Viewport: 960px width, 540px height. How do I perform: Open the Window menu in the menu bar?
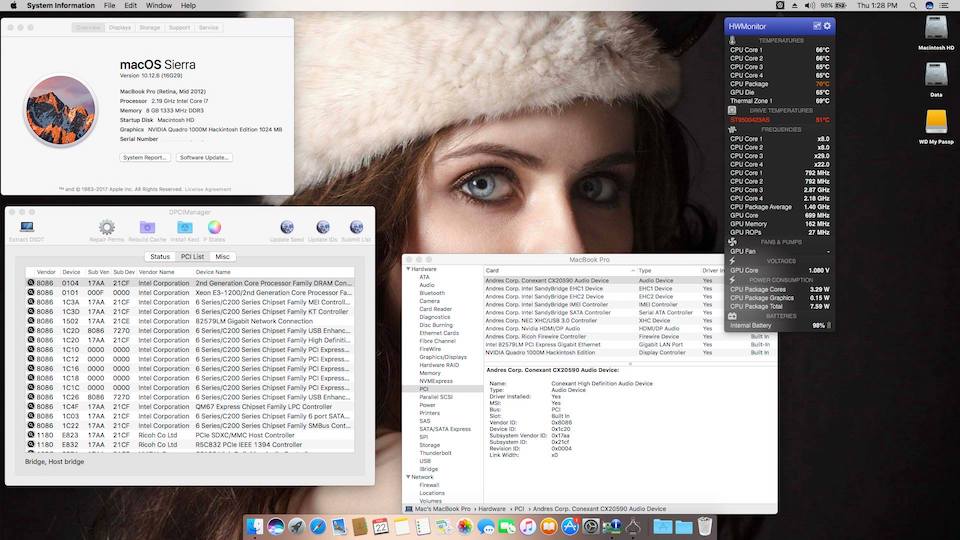pos(158,5)
